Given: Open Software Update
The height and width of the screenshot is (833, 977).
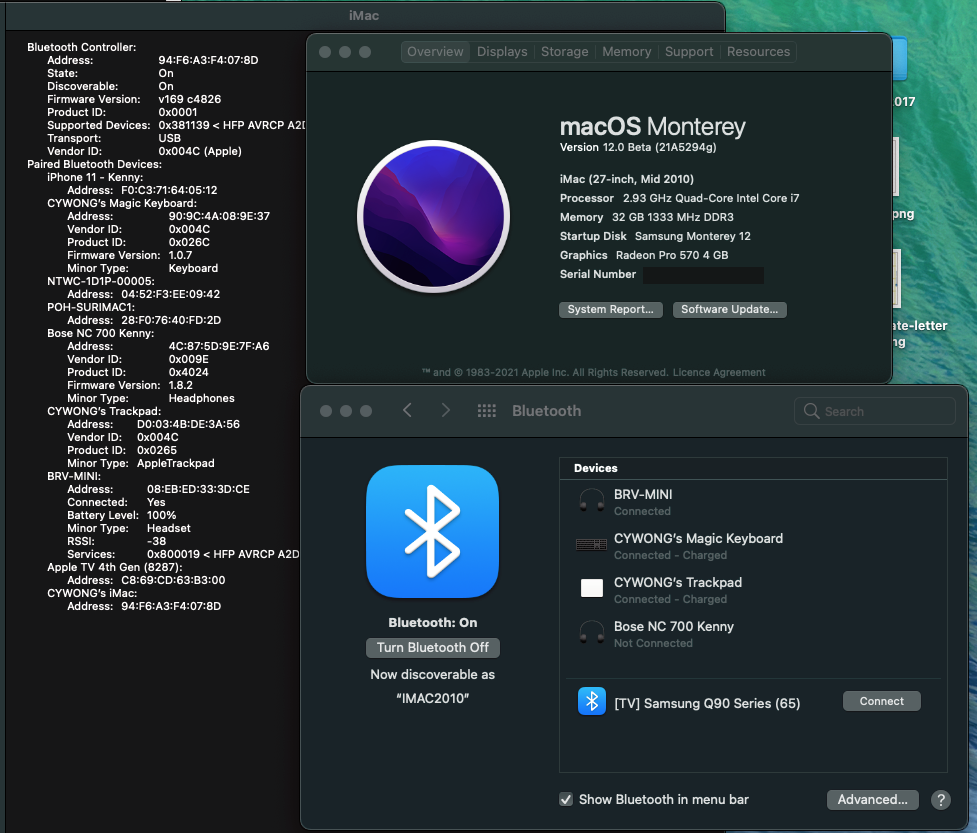Looking at the screenshot, I should tap(730, 310).
